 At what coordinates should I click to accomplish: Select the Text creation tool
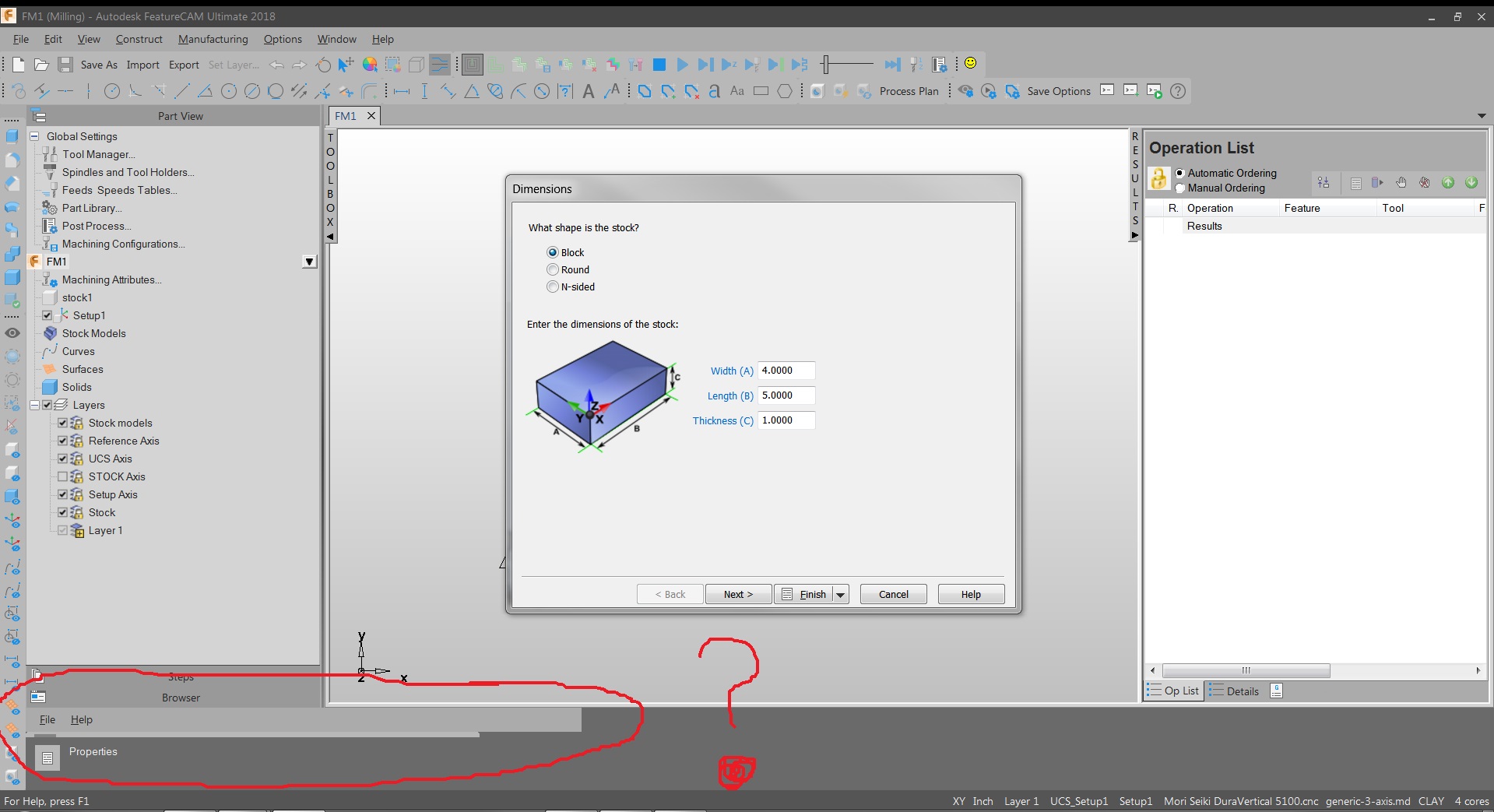tap(588, 91)
